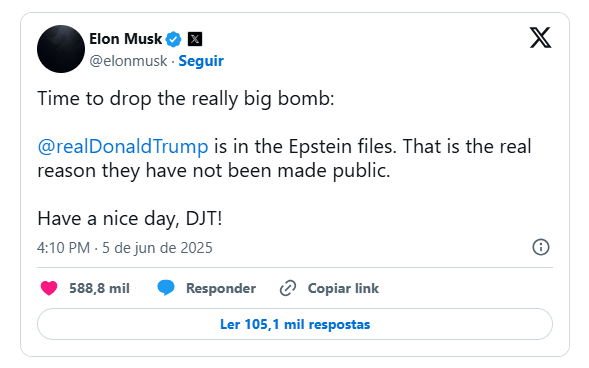Follow the account via Seguir
Image resolution: width=589 pixels, height=368 pixels.
(201, 60)
